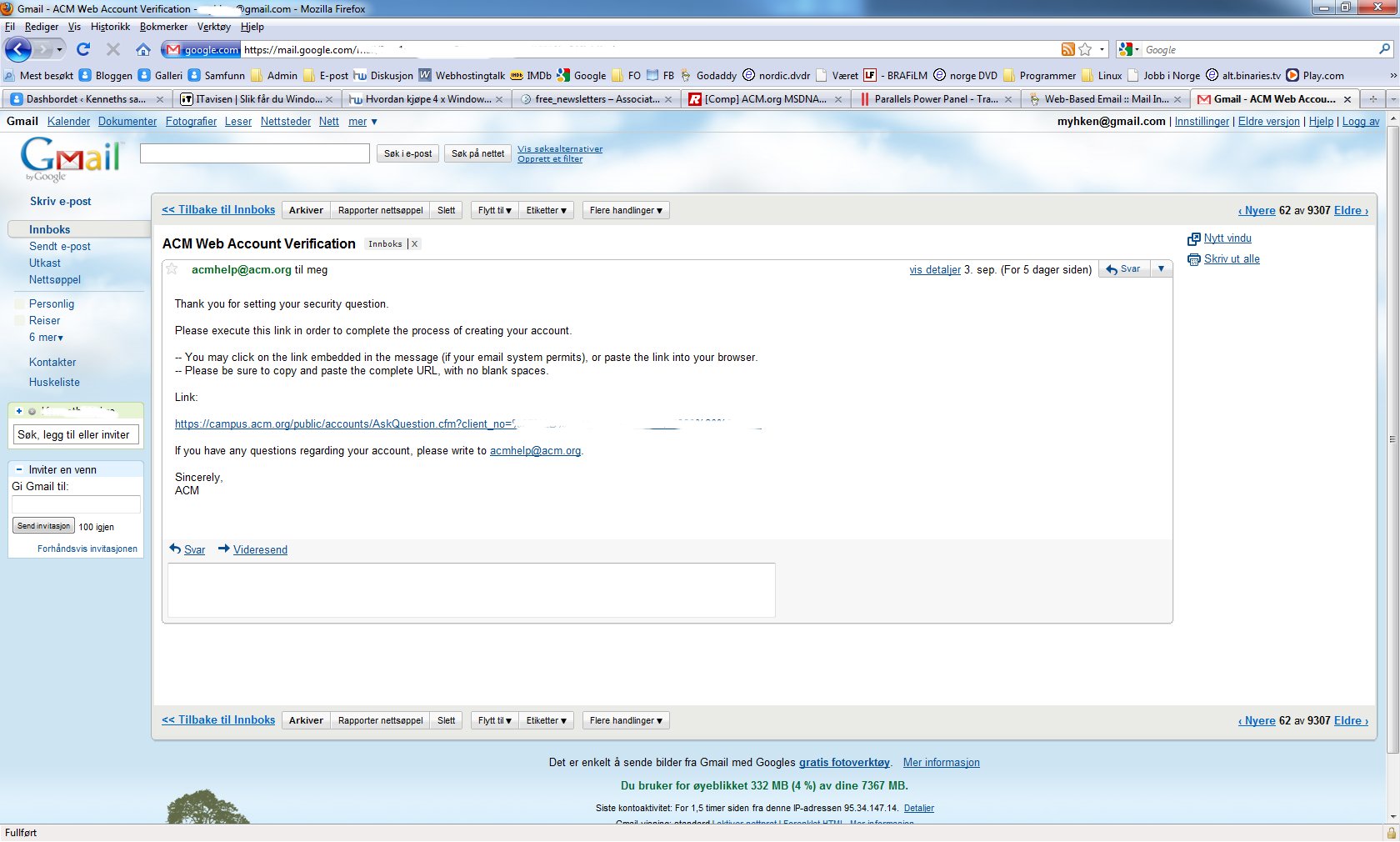Open the Nettsøppel folder
Screen dimensions: 1400x842
55,280
